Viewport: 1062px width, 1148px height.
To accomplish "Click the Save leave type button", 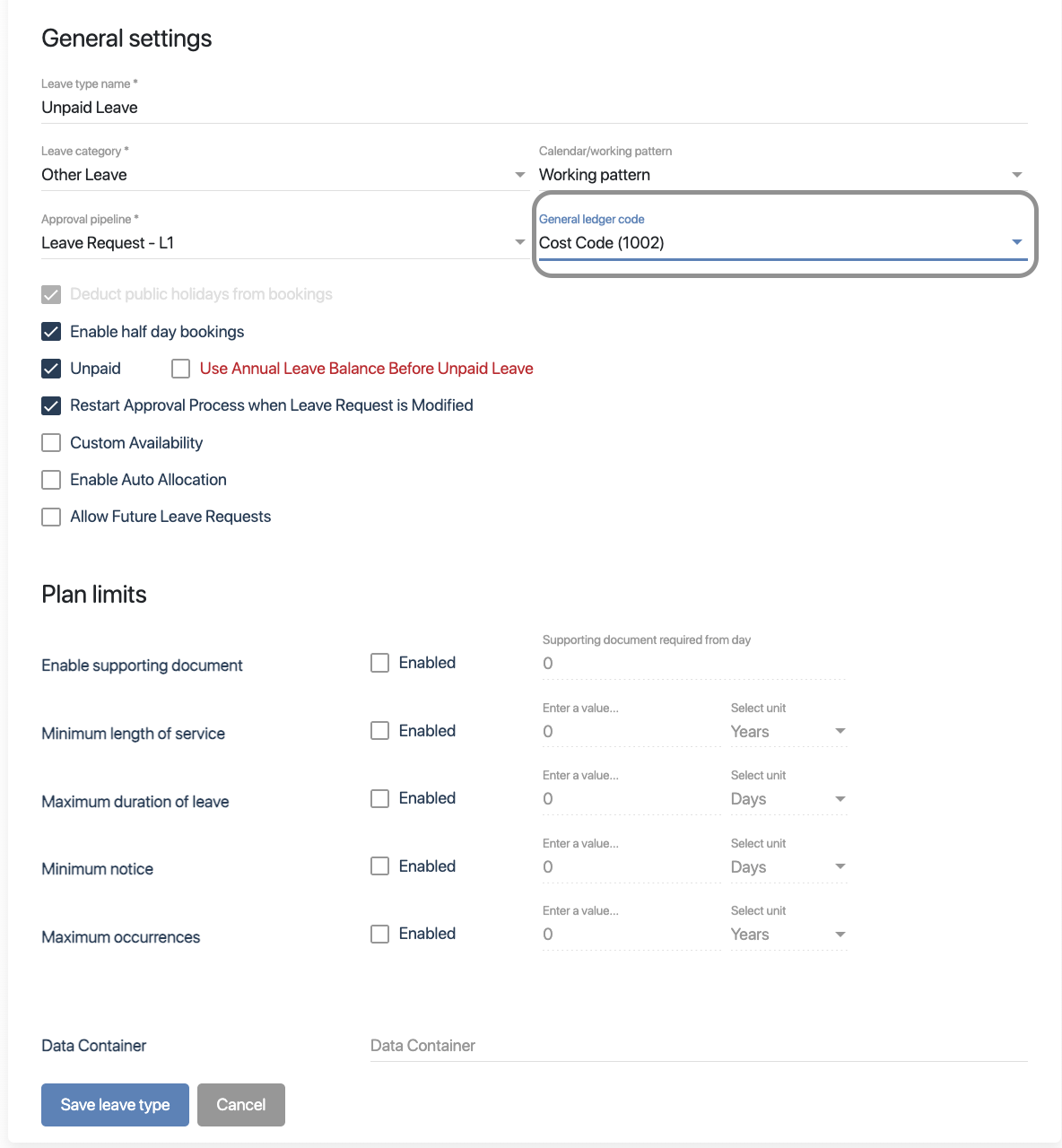I will 115,1105.
